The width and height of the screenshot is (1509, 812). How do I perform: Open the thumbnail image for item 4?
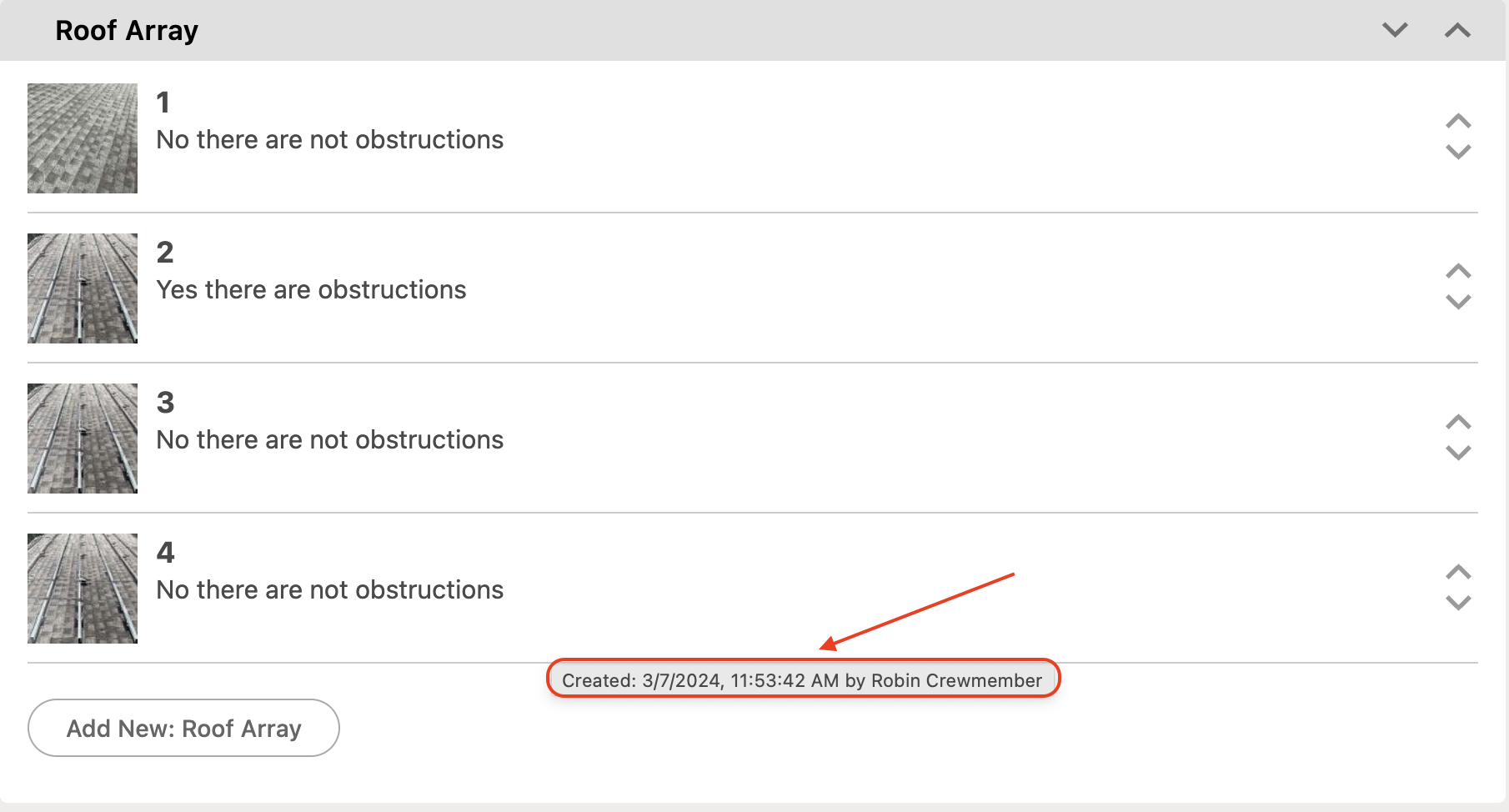83,589
